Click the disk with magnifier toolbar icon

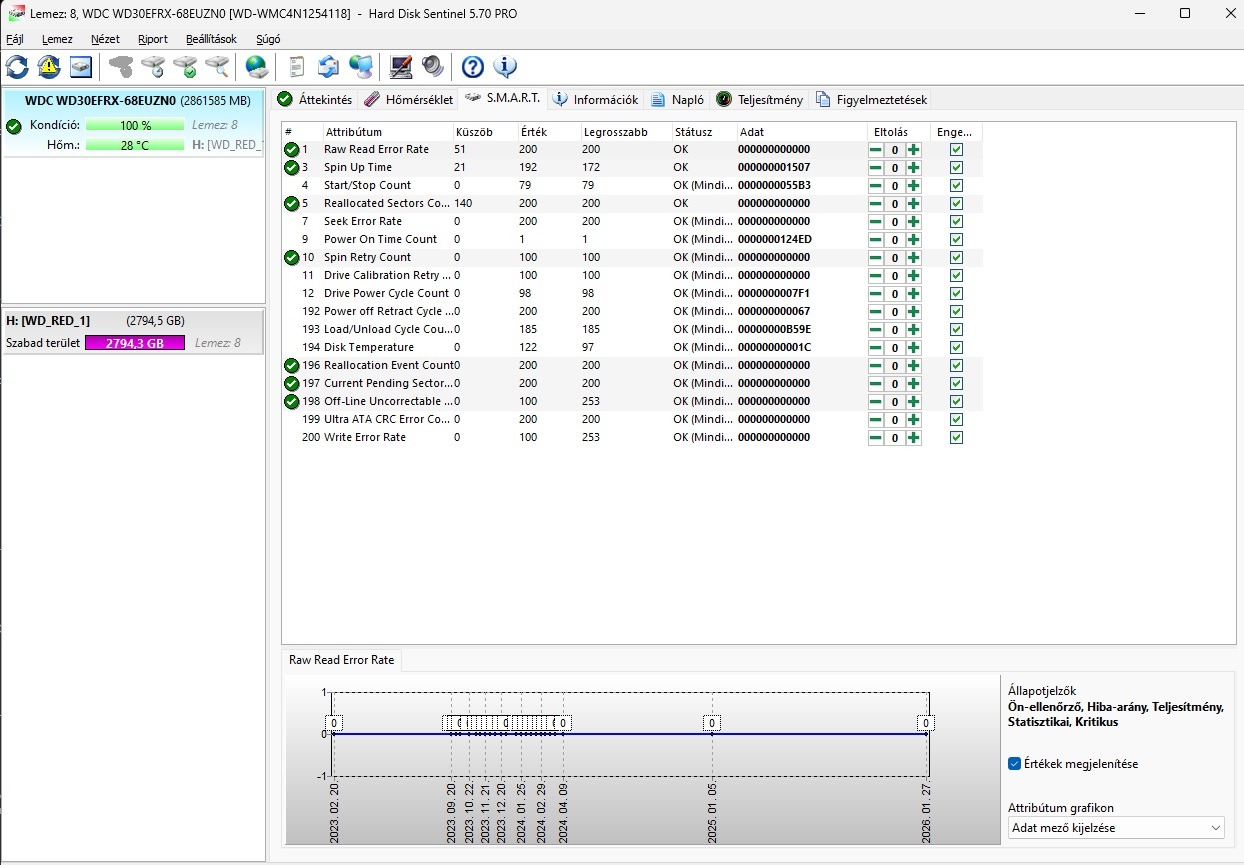[216, 67]
